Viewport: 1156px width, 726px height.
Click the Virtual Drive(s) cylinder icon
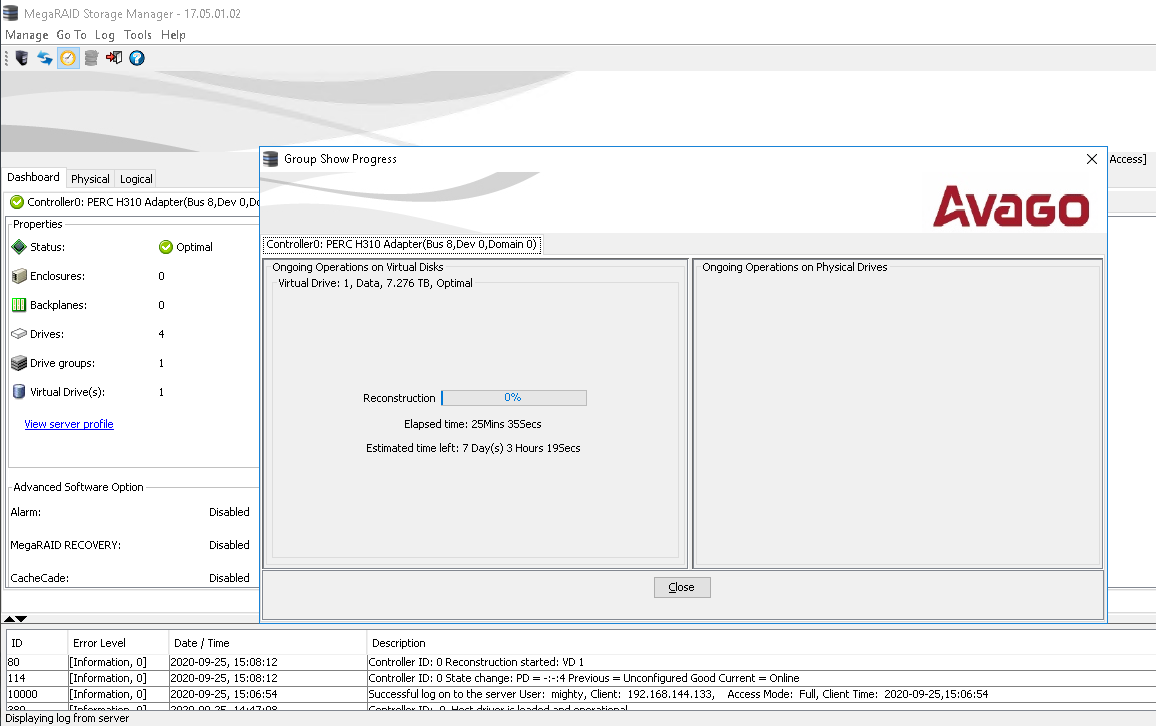pyautogui.click(x=19, y=392)
